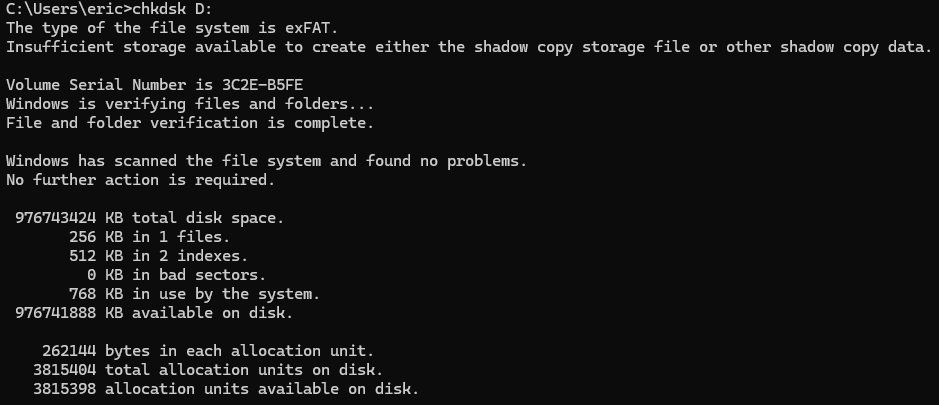
Task: Click the Insufficient storage available message line
Action: 467,48
